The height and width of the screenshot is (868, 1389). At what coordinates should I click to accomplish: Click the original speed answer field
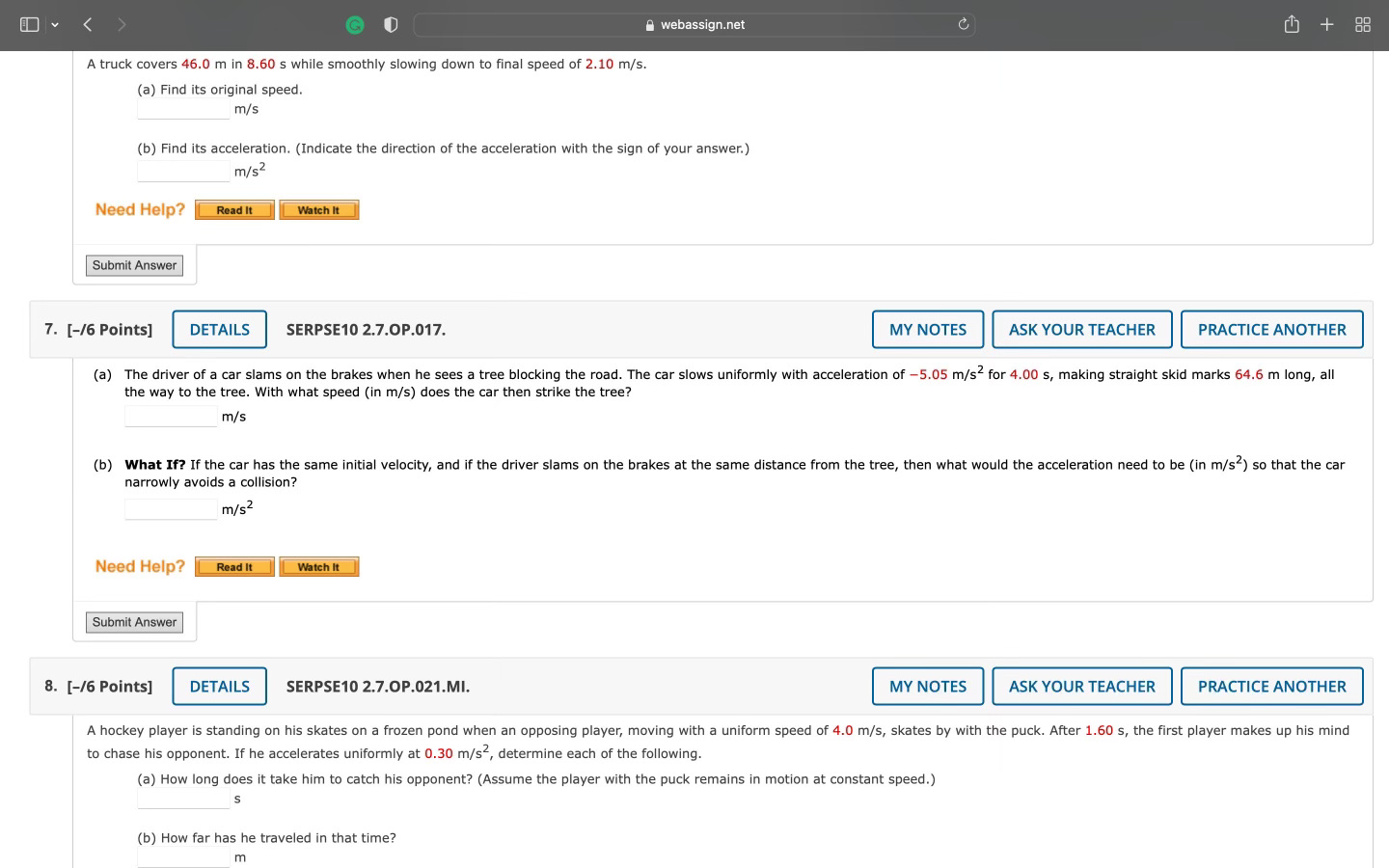[x=182, y=108]
